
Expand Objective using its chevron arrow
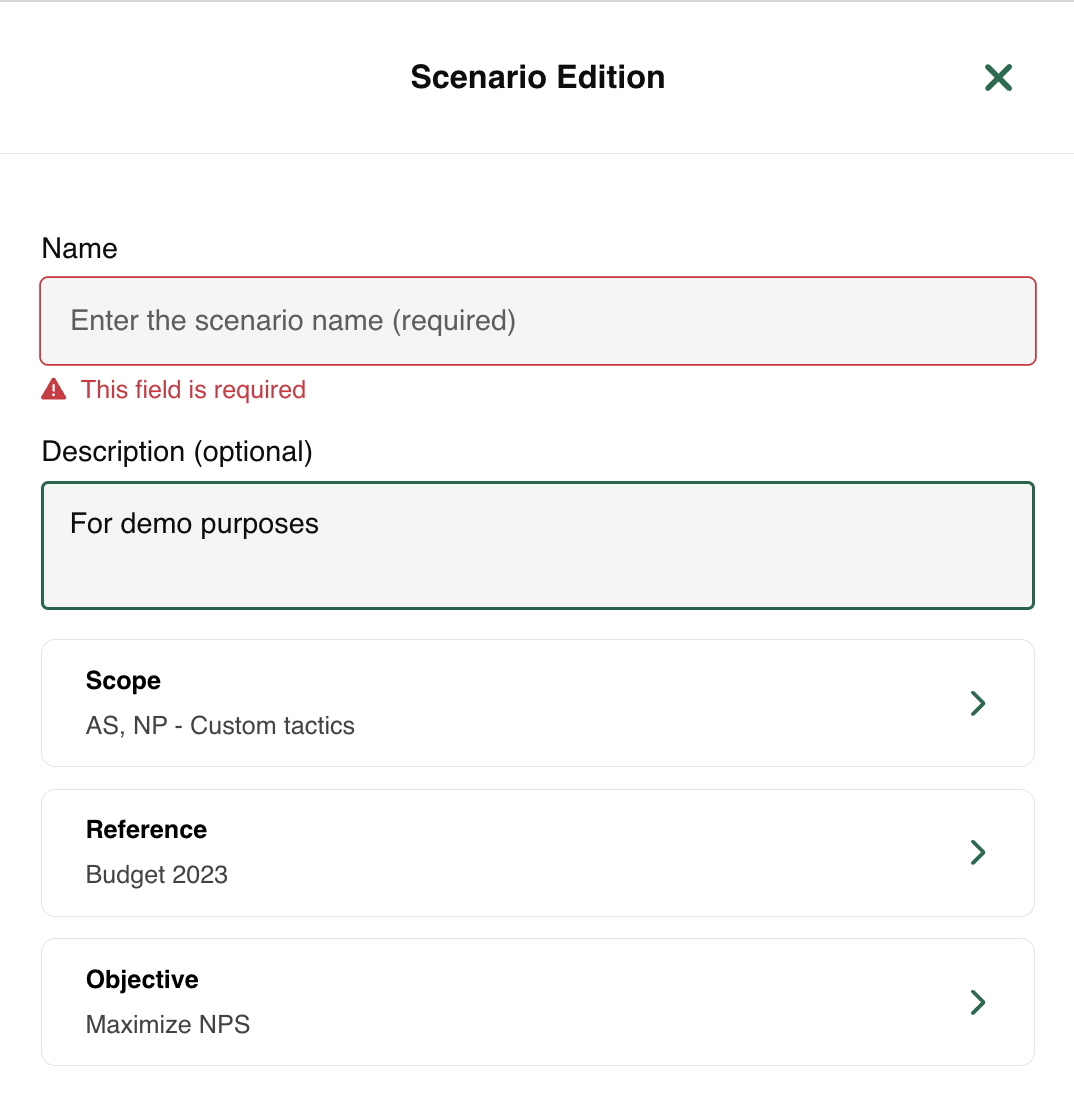pos(977,1002)
